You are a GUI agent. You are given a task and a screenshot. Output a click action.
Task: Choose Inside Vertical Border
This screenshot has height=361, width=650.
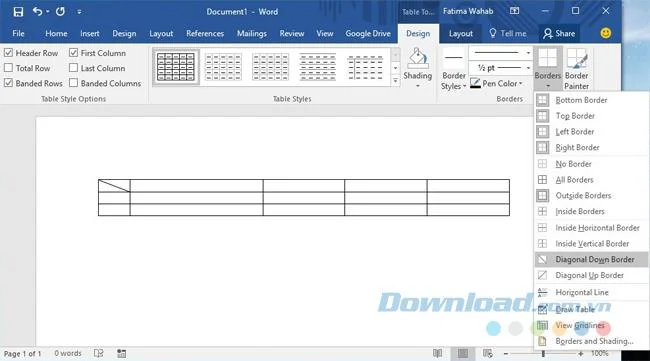591,243
